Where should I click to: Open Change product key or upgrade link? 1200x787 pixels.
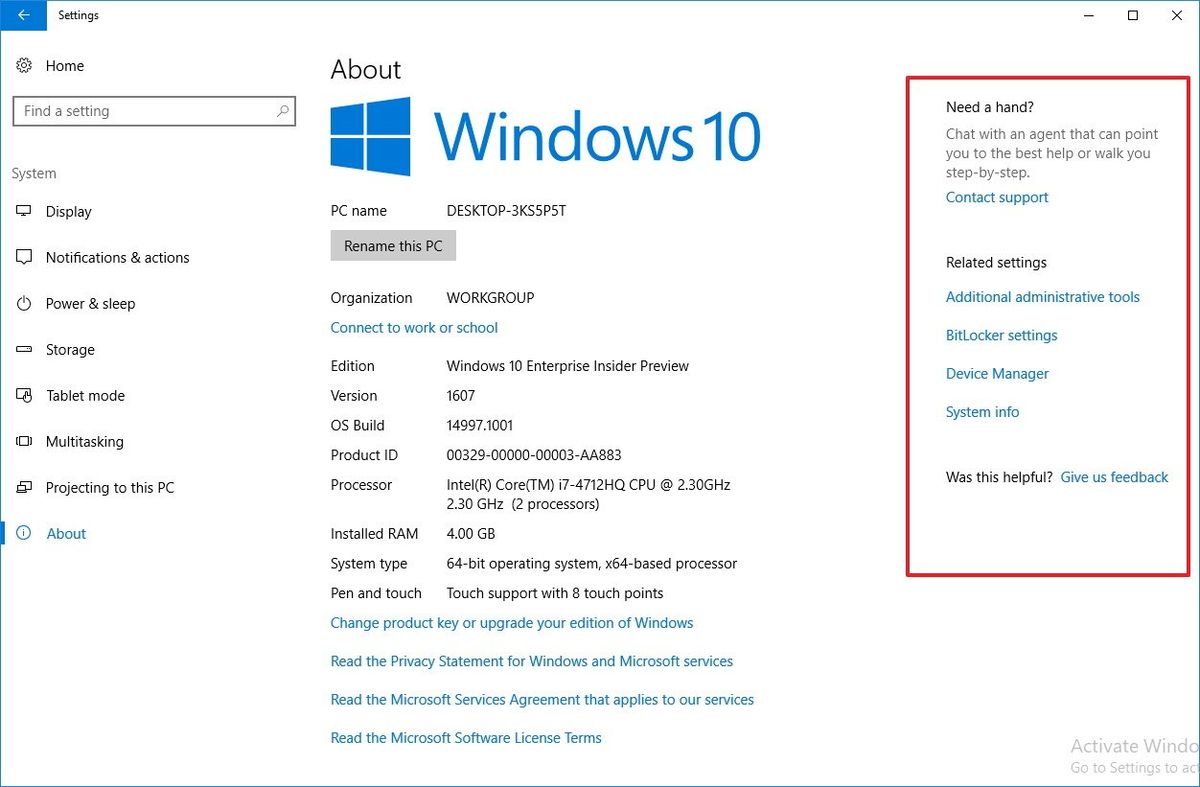(x=511, y=622)
